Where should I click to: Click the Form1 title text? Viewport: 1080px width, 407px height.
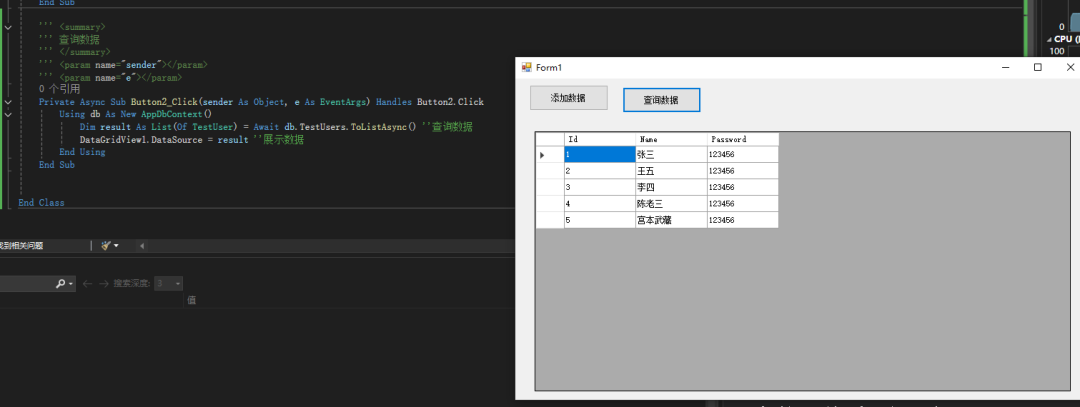pyautogui.click(x=550, y=67)
